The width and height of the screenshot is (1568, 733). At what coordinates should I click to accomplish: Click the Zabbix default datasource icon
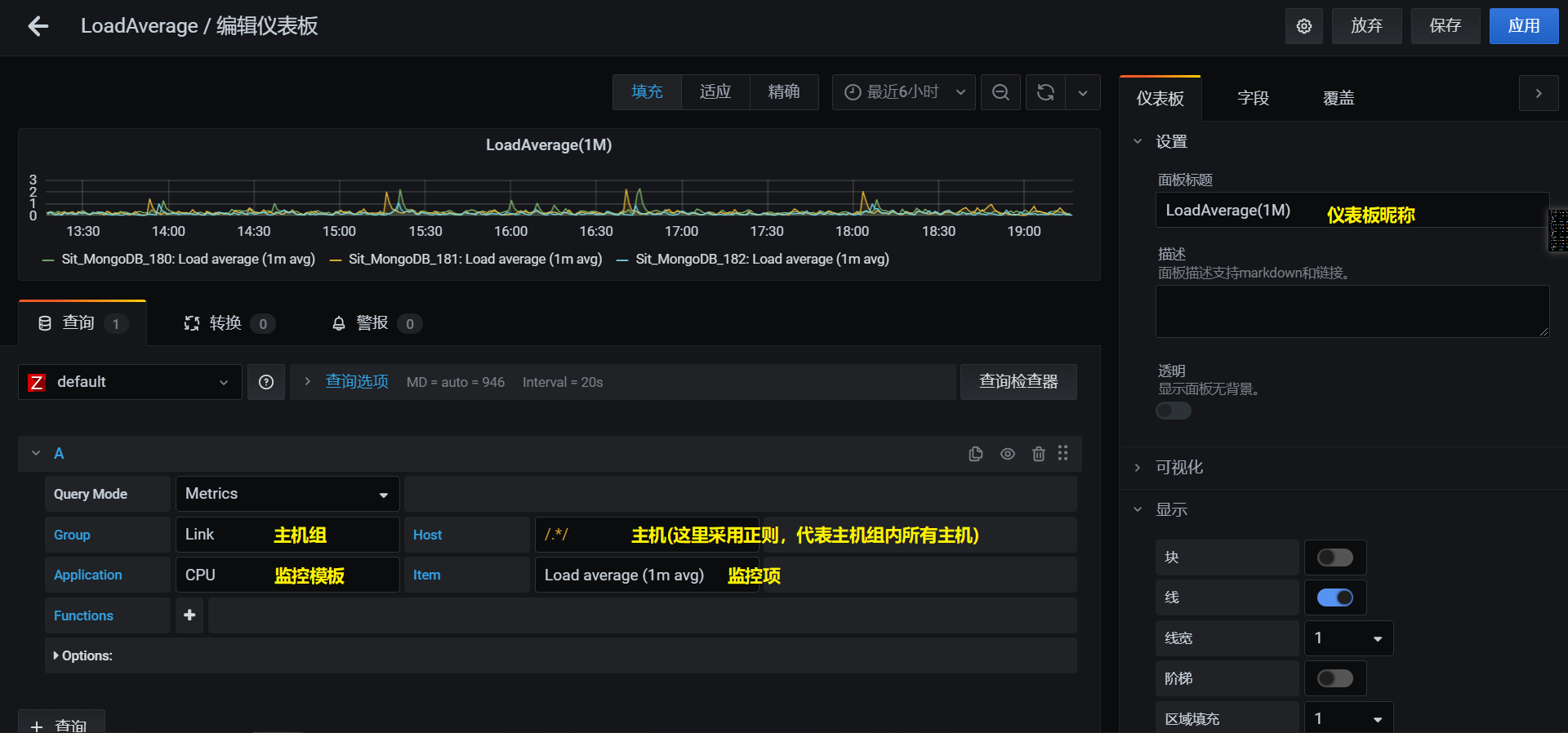click(37, 382)
